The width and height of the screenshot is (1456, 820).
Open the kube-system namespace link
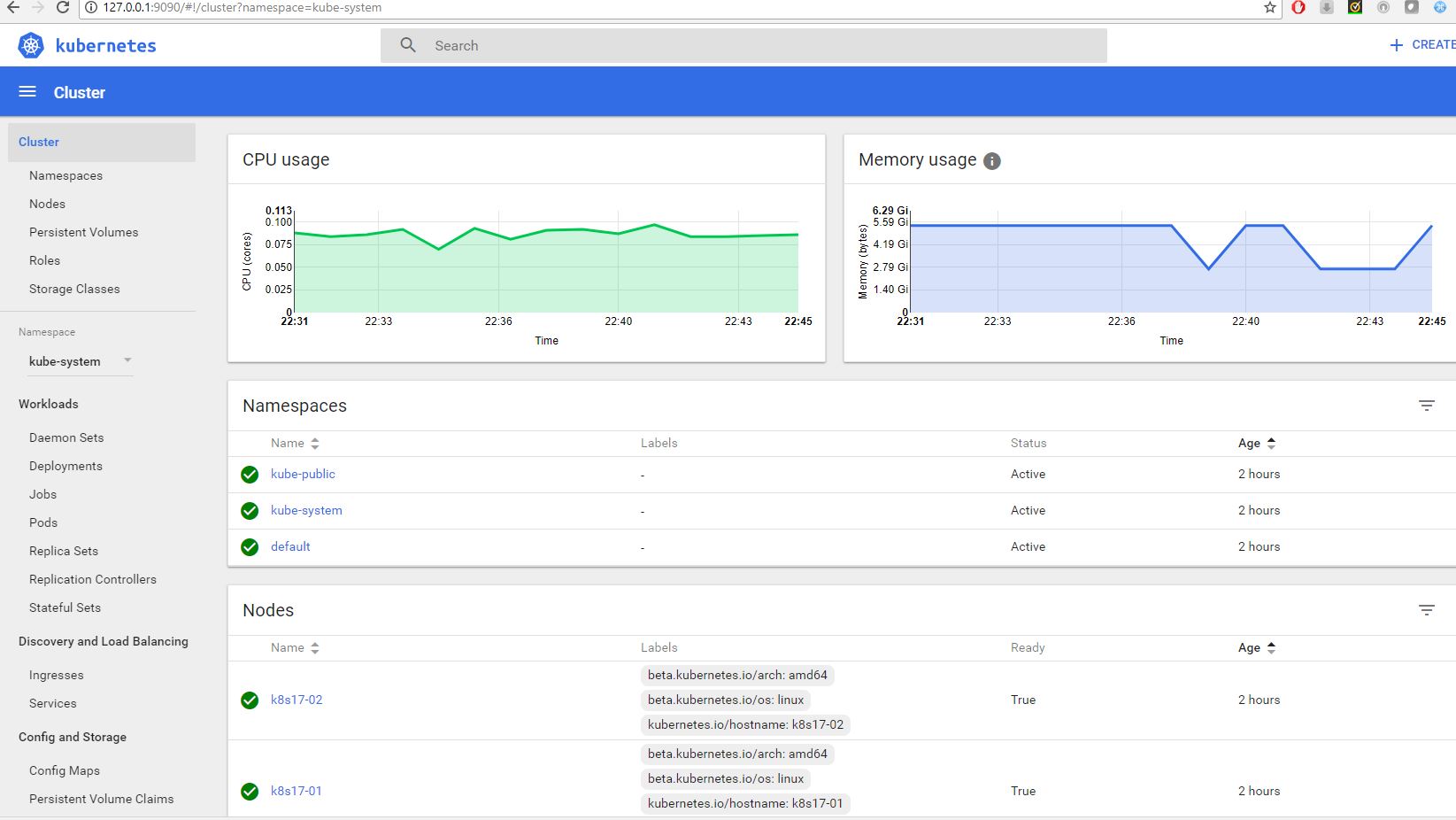pos(306,510)
